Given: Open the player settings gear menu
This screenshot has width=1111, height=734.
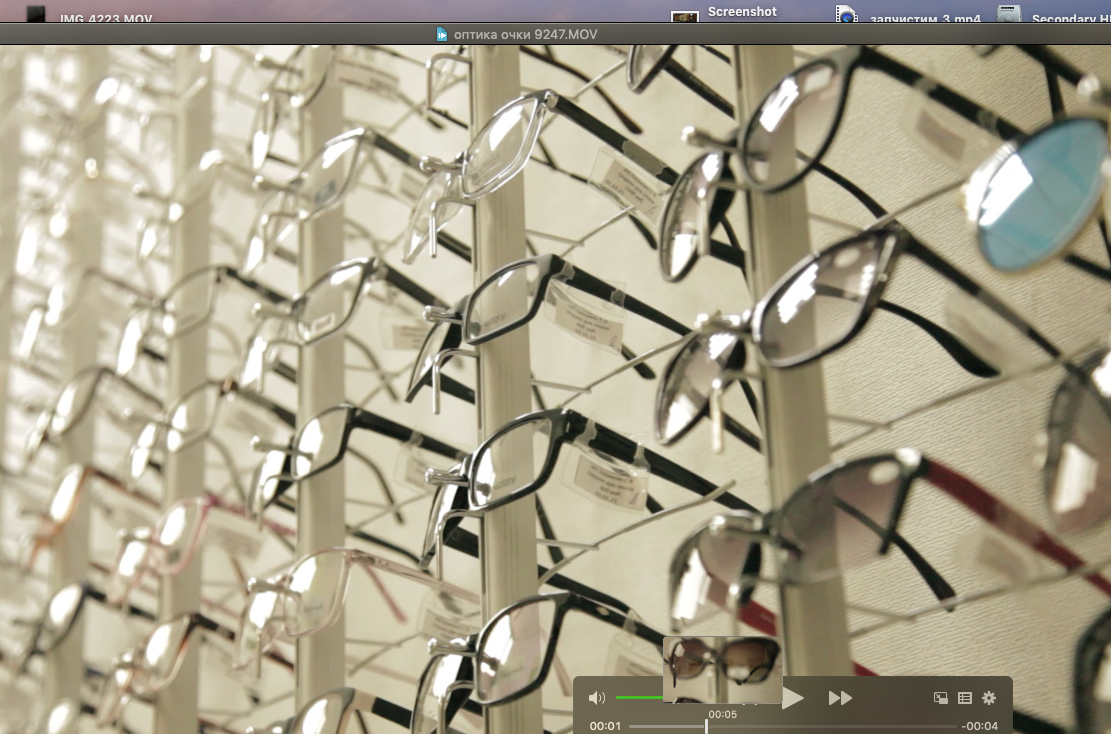Looking at the screenshot, I should [989, 698].
